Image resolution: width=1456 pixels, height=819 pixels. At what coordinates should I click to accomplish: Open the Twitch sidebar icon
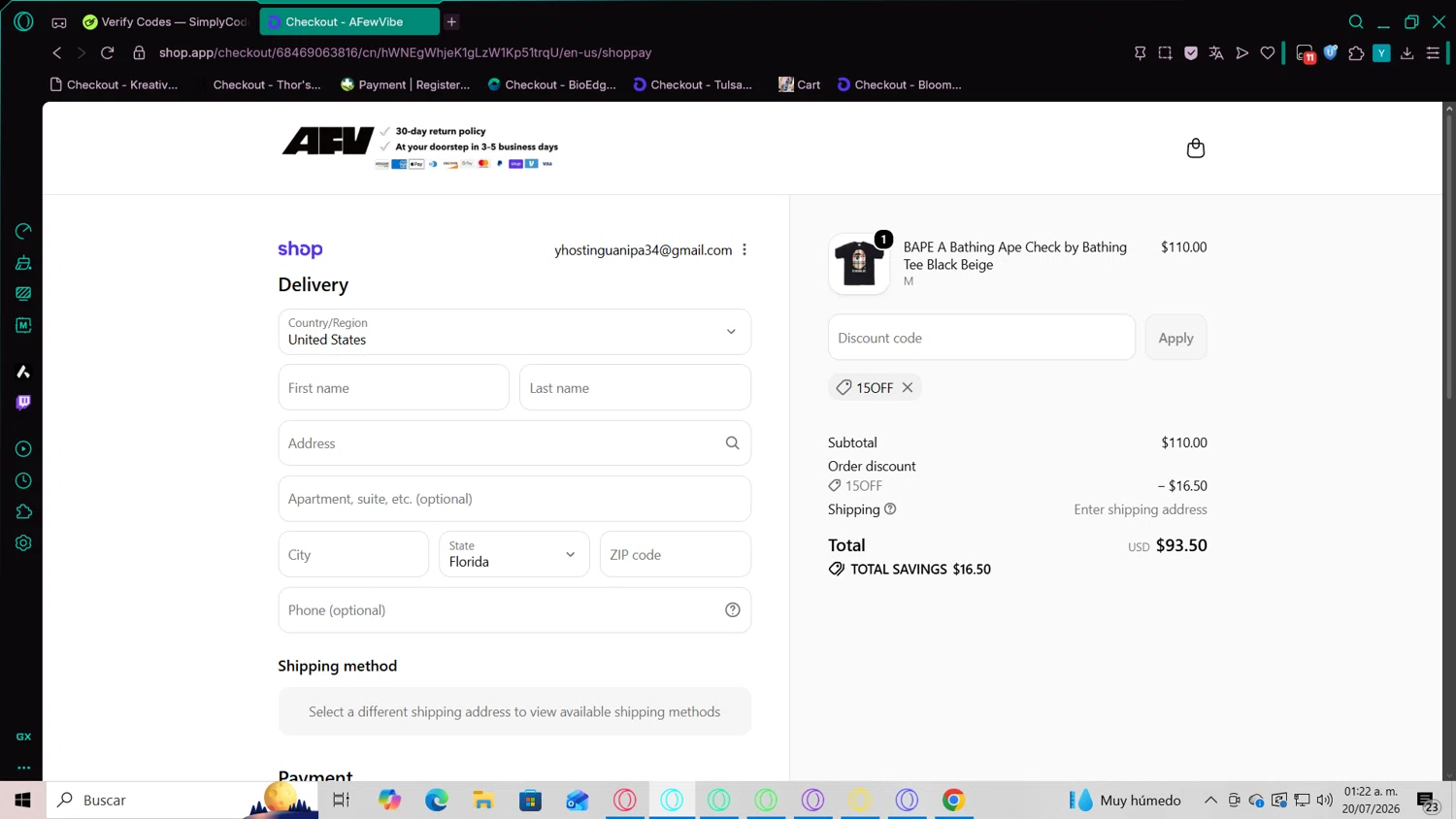coord(23,403)
